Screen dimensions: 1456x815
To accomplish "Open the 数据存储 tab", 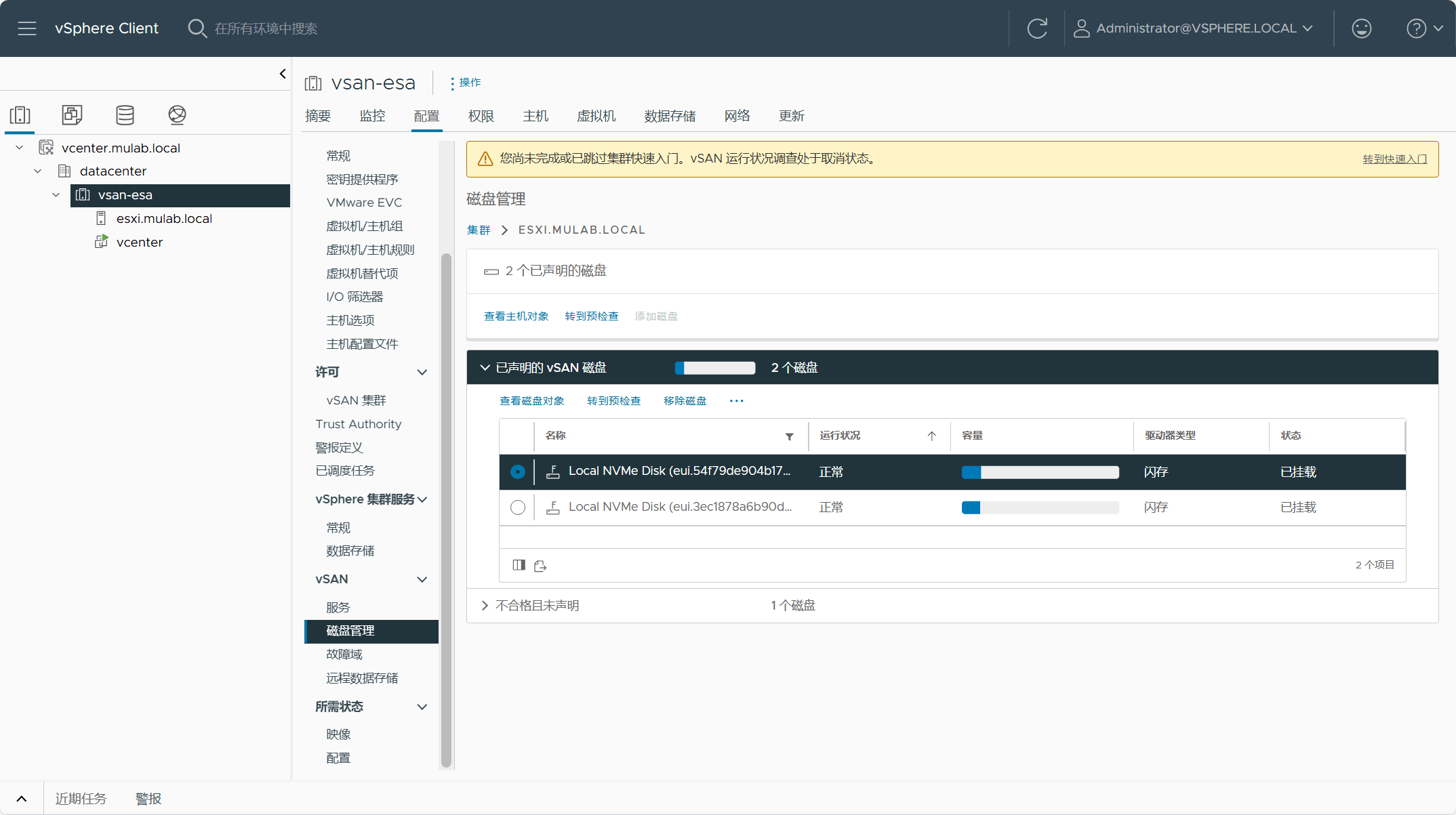I will (x=670, y=116).
